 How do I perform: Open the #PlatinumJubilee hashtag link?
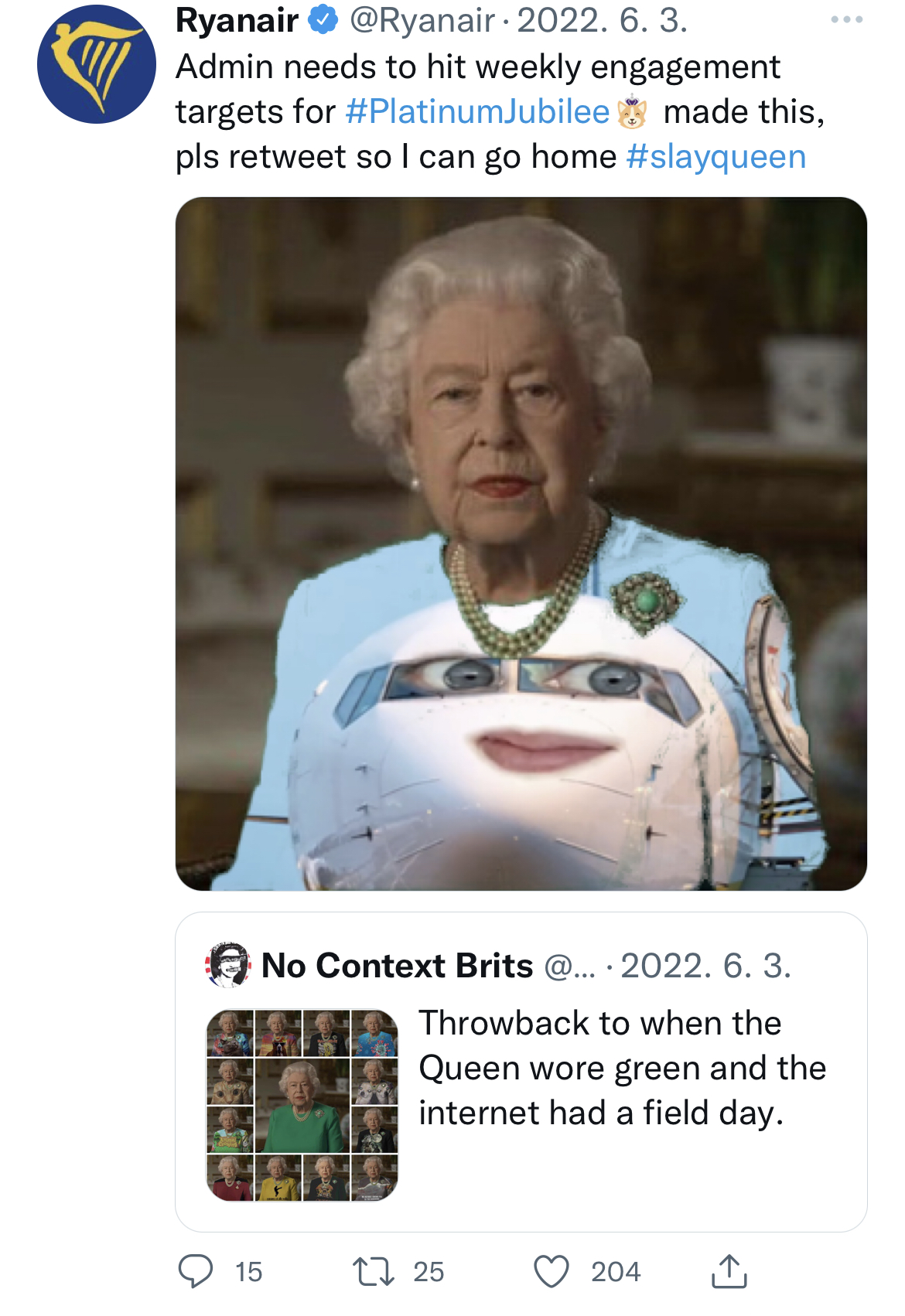click(x=478, y=111)
